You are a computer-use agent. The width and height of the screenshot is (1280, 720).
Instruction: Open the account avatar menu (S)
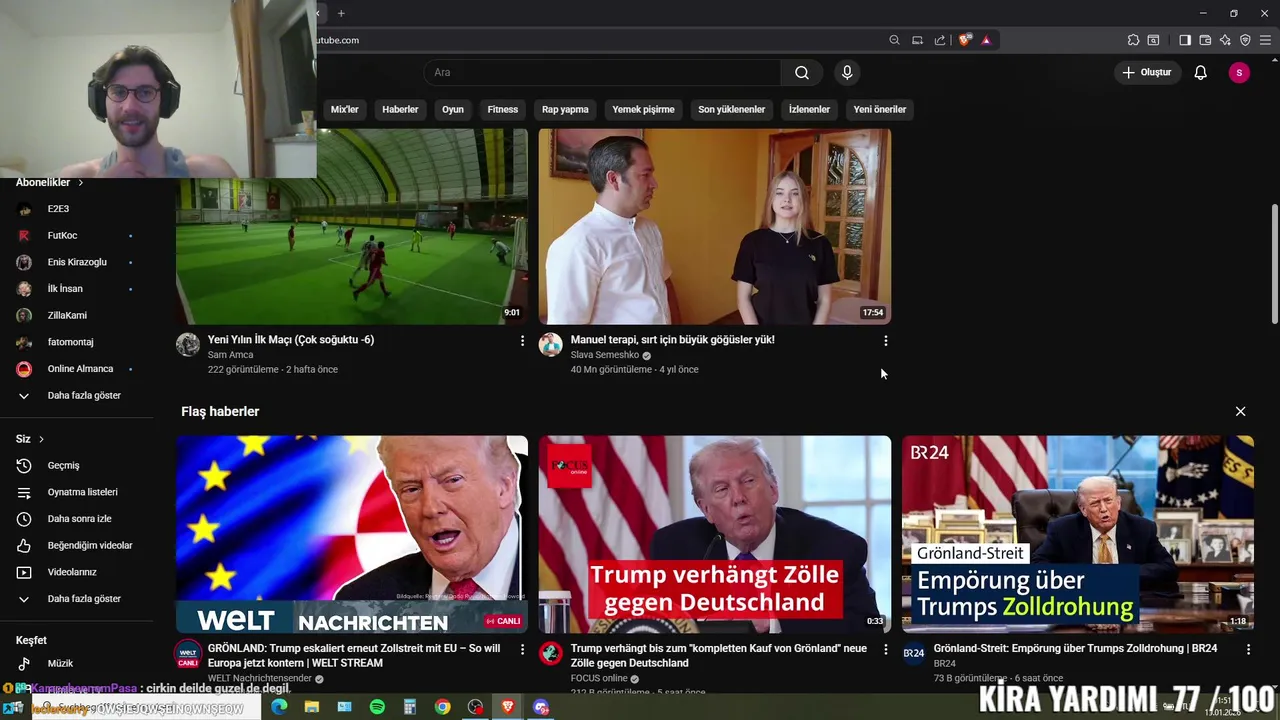pos(1239,72)
